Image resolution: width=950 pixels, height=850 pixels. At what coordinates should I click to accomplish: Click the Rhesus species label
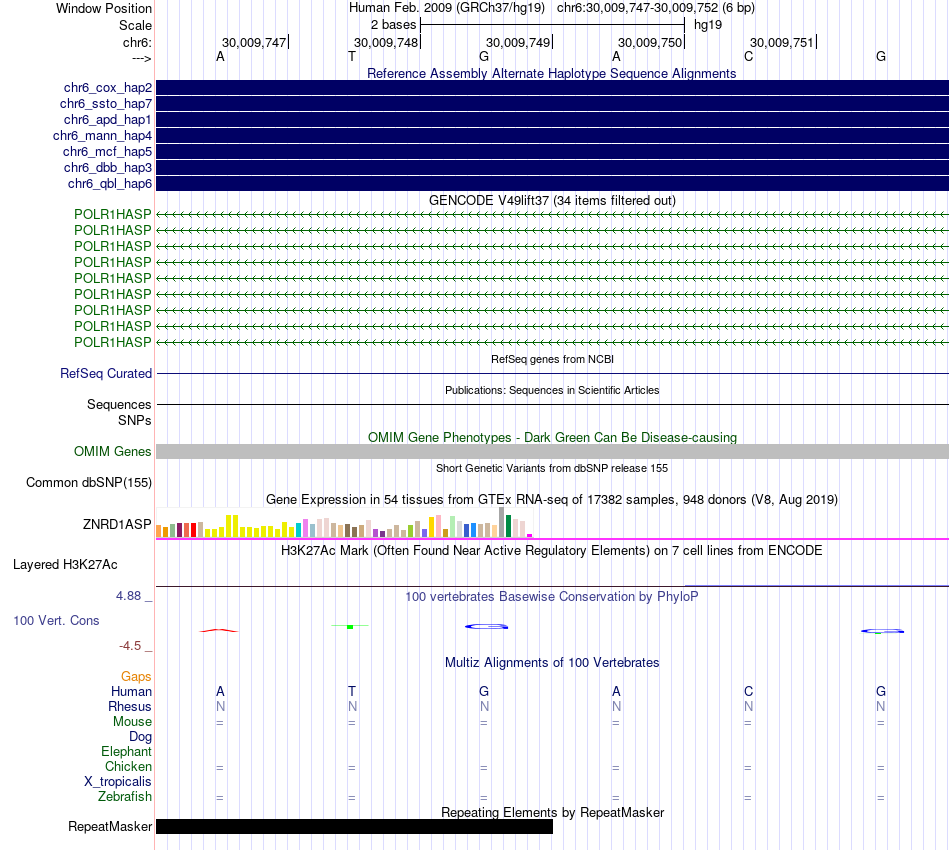[x=130, y=706]
